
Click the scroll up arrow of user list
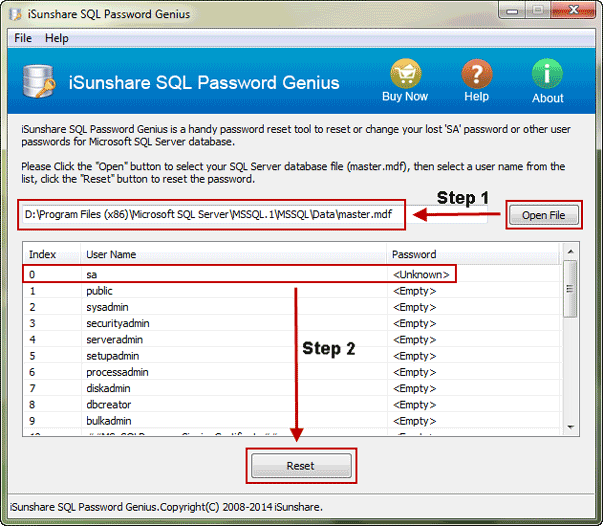pos(570,251)
